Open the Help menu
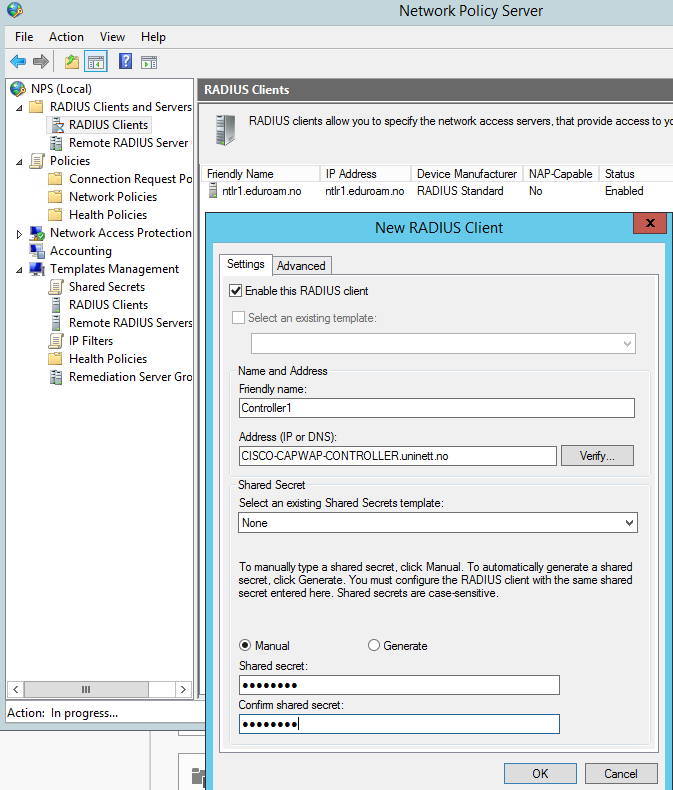 (153, 37)
